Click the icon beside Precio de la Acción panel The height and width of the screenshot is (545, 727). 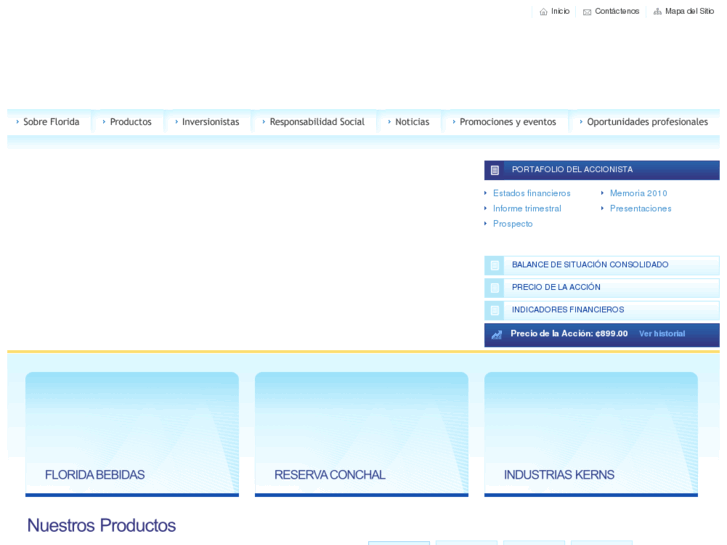click(x=495, y=288)
